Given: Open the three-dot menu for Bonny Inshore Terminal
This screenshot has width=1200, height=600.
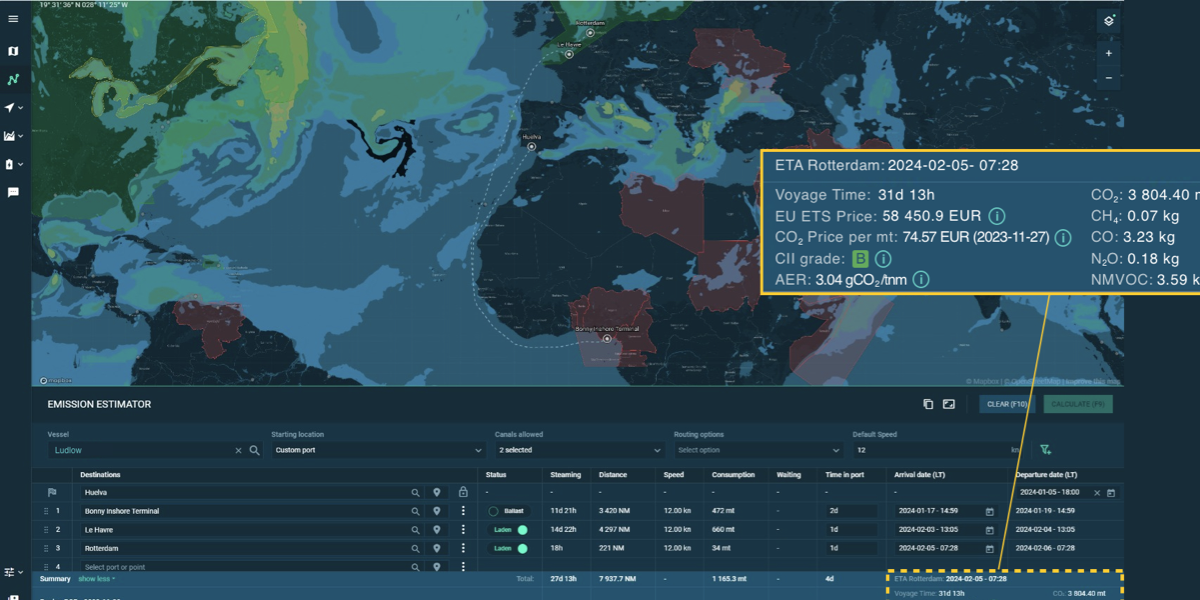Looking at the screenshot, I should (463, 511).
